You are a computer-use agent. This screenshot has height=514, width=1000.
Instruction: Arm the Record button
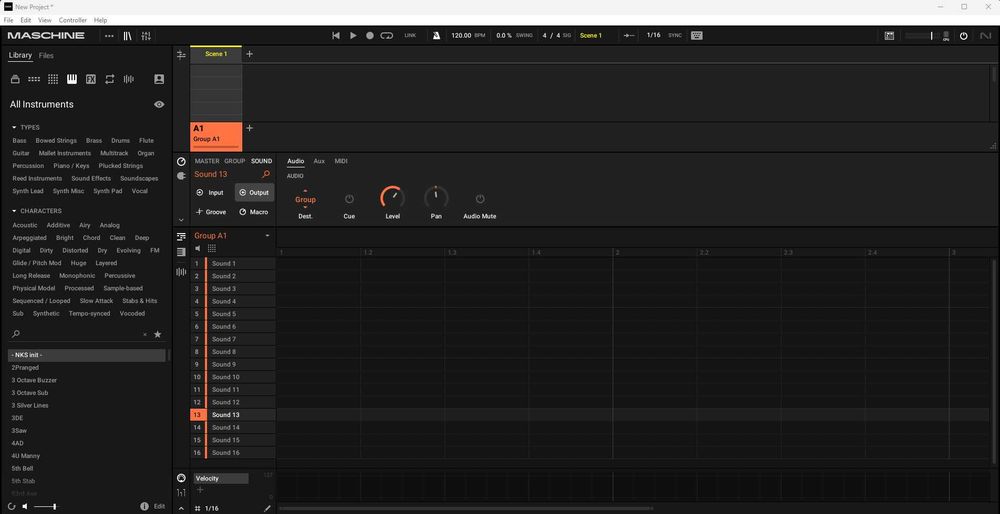click(x=370, y=36)
